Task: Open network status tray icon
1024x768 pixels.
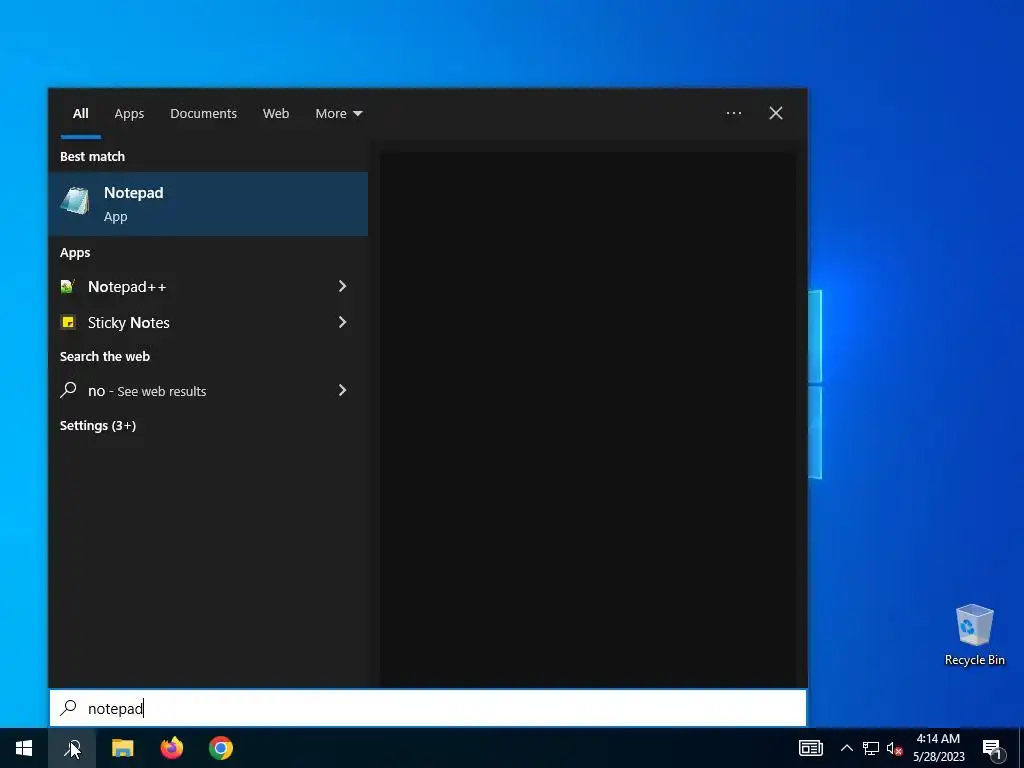Action: click(871, 748)
